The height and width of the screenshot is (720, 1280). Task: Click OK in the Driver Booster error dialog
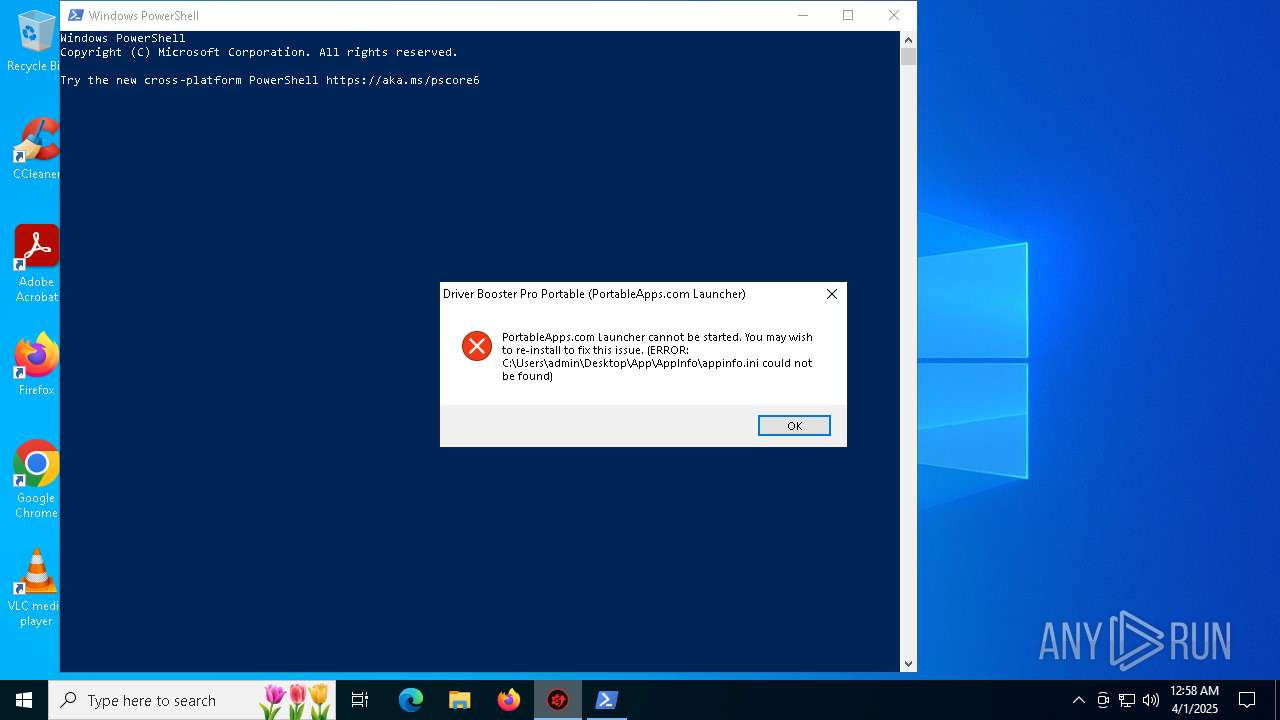click(794, 426)
